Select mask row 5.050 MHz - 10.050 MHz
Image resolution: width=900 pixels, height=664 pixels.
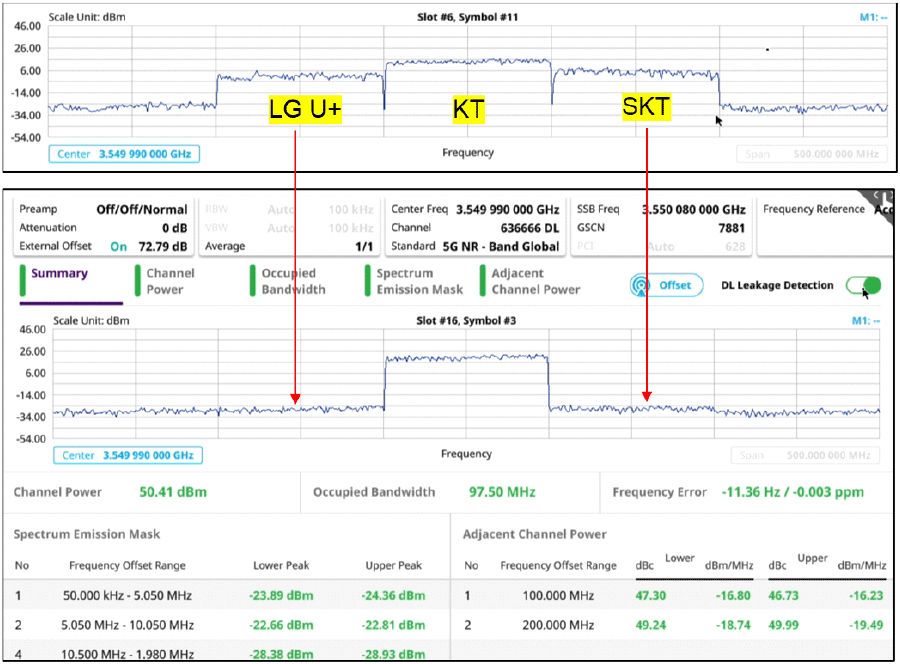[226, 624]
